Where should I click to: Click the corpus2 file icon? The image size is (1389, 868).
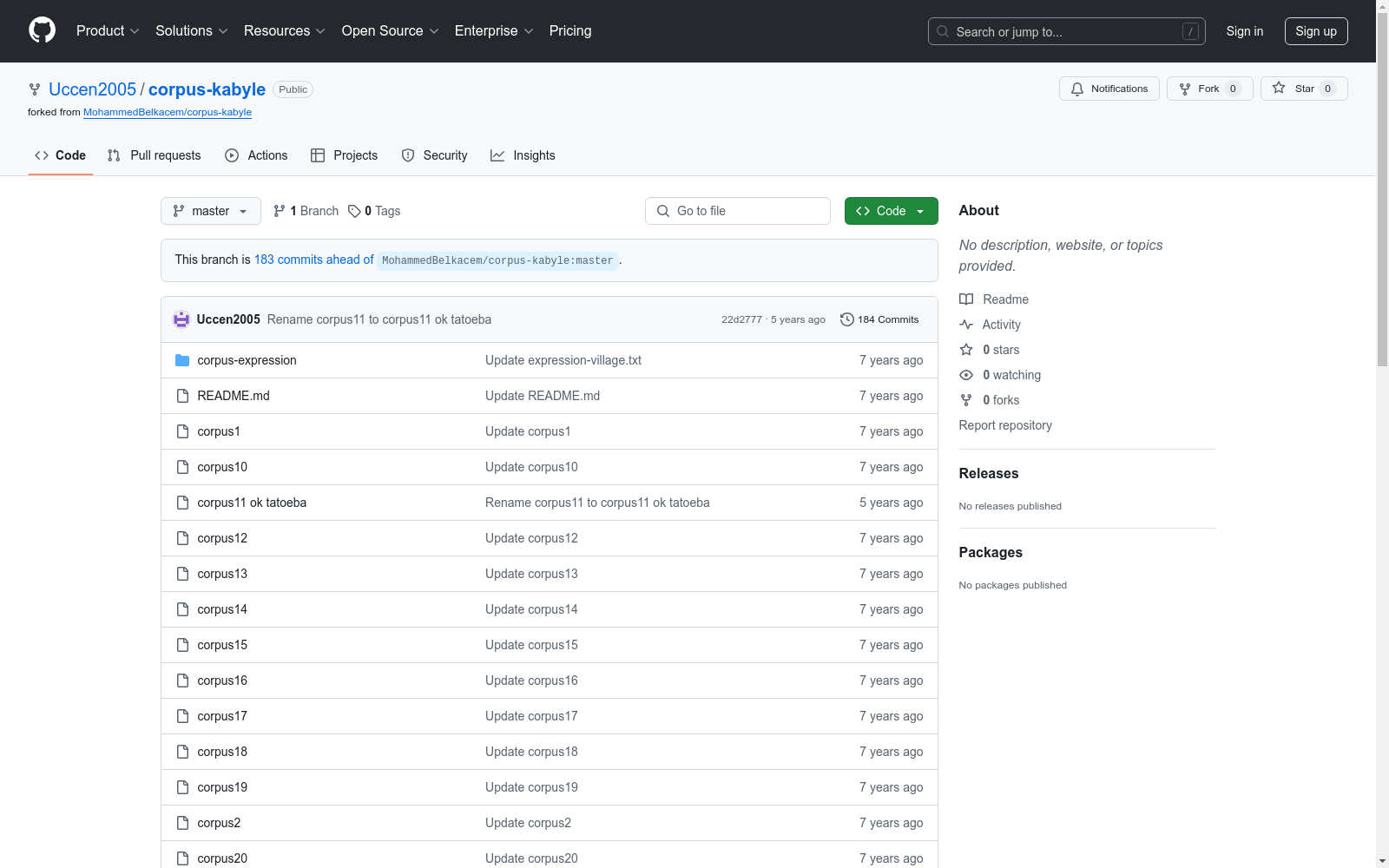point(182,823)
